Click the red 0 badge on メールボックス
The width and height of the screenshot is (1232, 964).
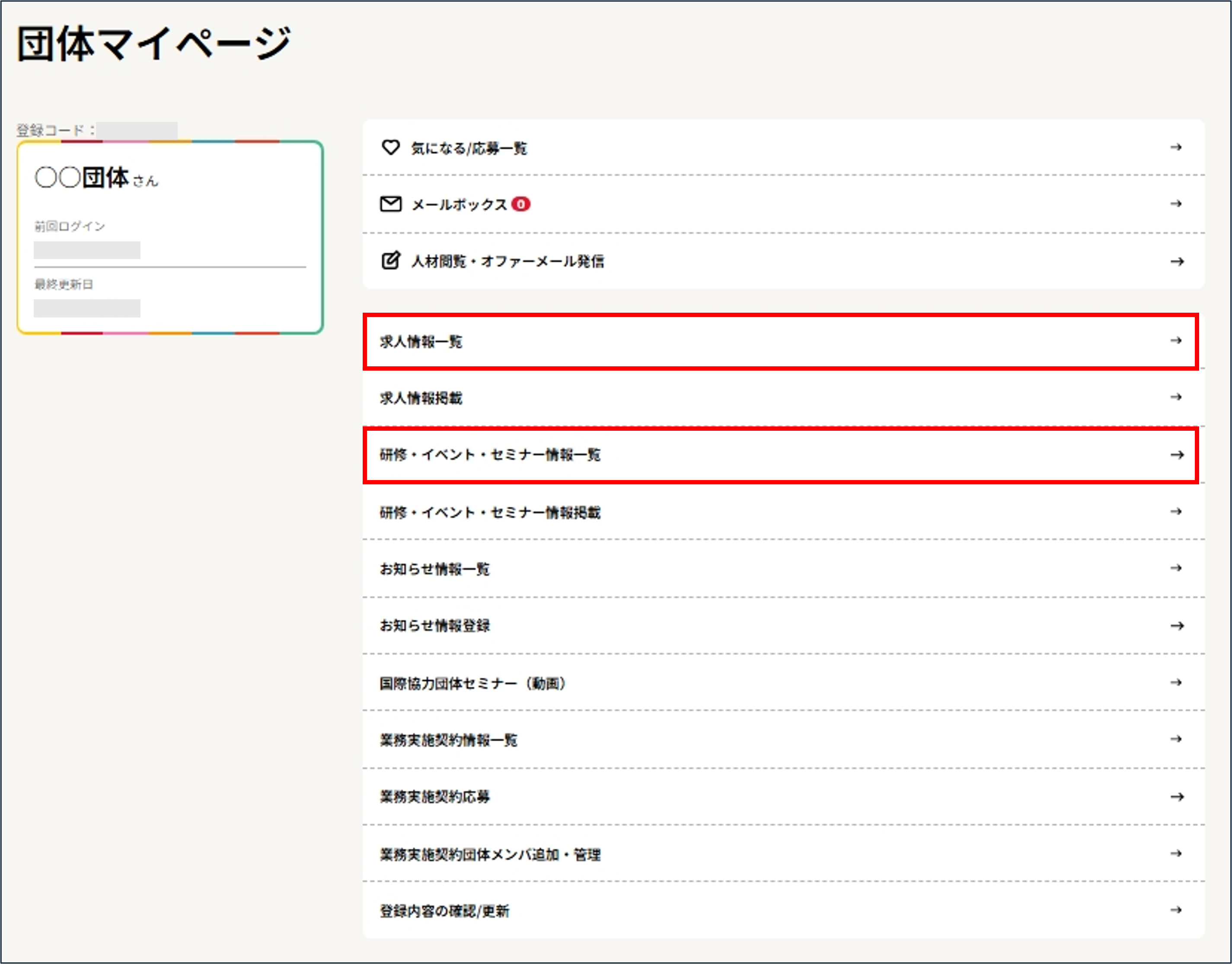point(520,204)
